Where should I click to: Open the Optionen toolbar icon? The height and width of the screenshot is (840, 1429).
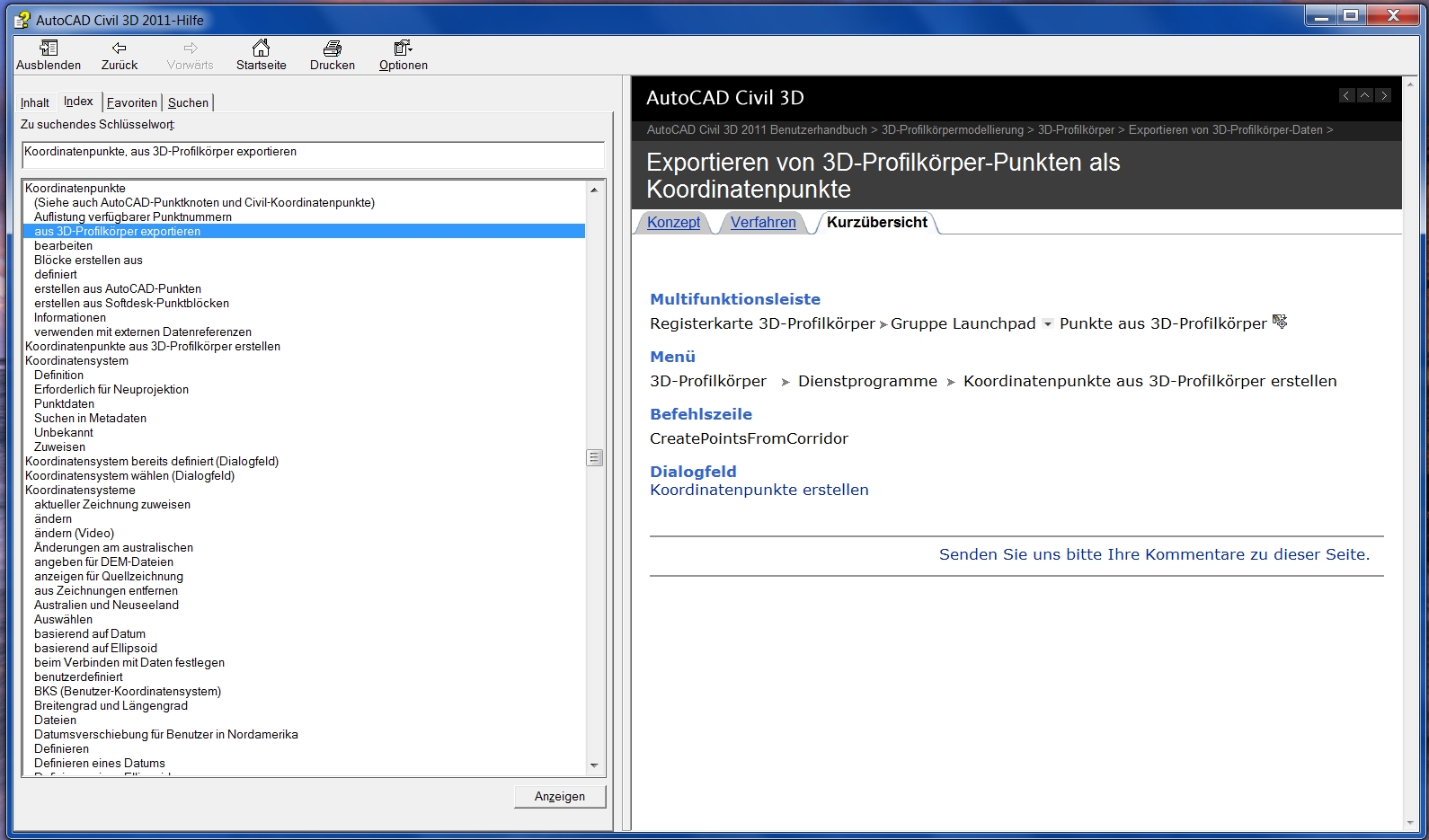[403, 48]
